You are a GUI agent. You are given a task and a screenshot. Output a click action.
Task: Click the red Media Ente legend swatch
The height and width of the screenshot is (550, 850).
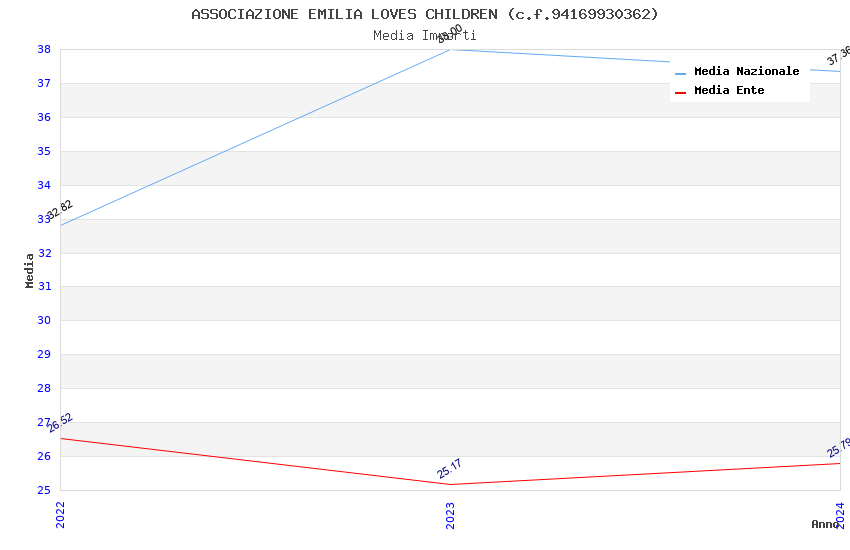pyautogui.click(x=680, y=93)
